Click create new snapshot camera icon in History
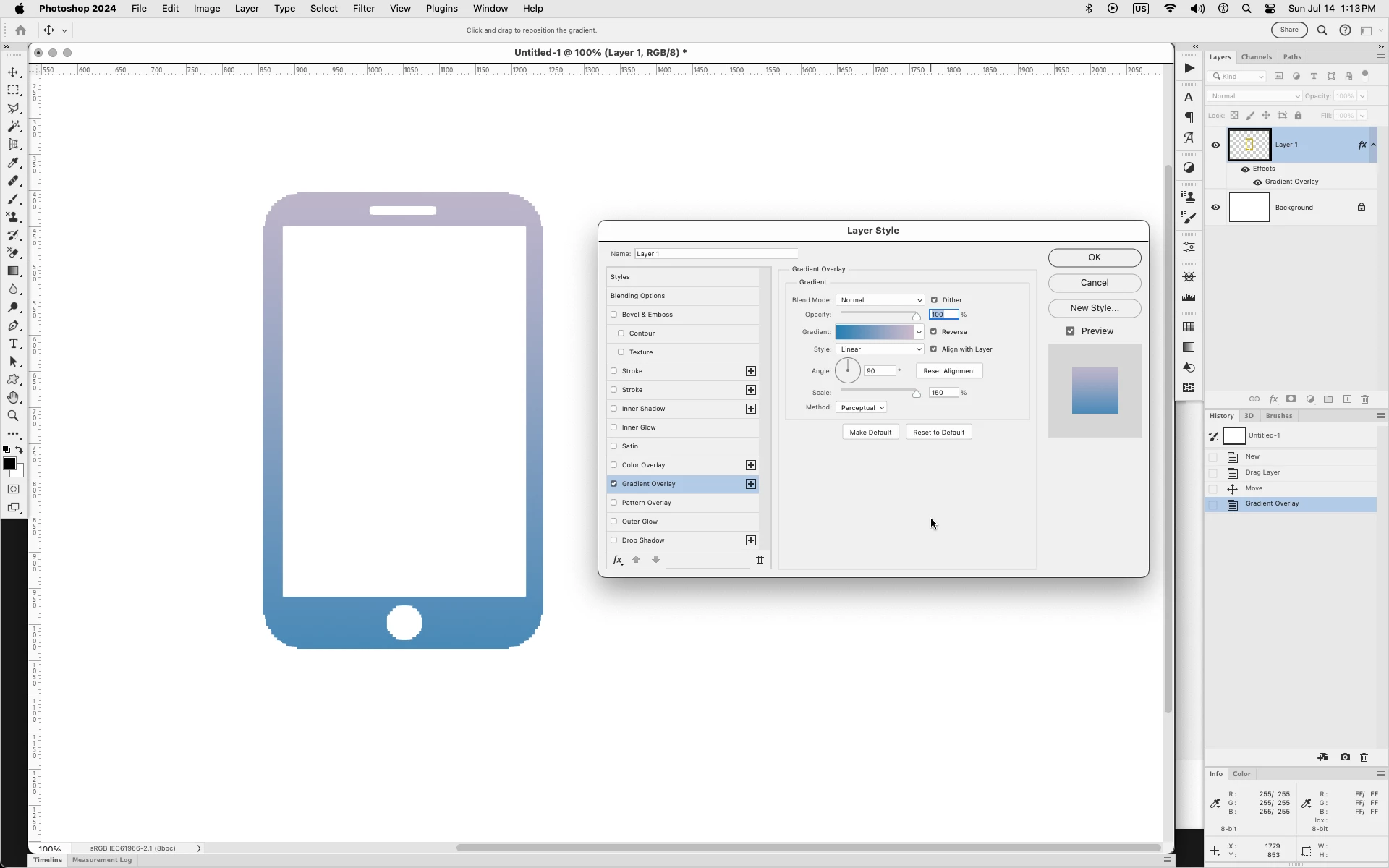Viewport: 1389px width, 868px height. pyautogui.click(x=1345, y=757)
